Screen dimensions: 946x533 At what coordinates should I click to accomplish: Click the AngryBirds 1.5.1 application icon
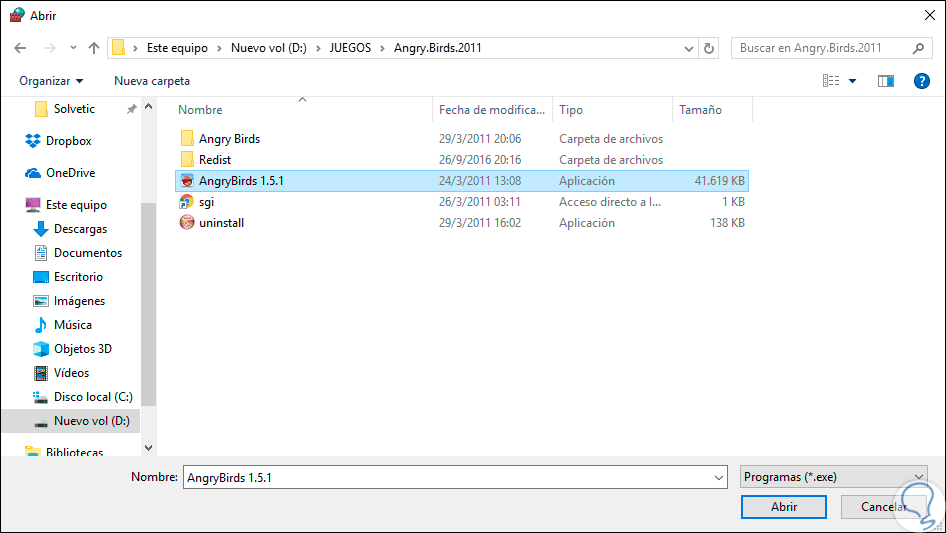pyautogui.click(x=187, y=180)
